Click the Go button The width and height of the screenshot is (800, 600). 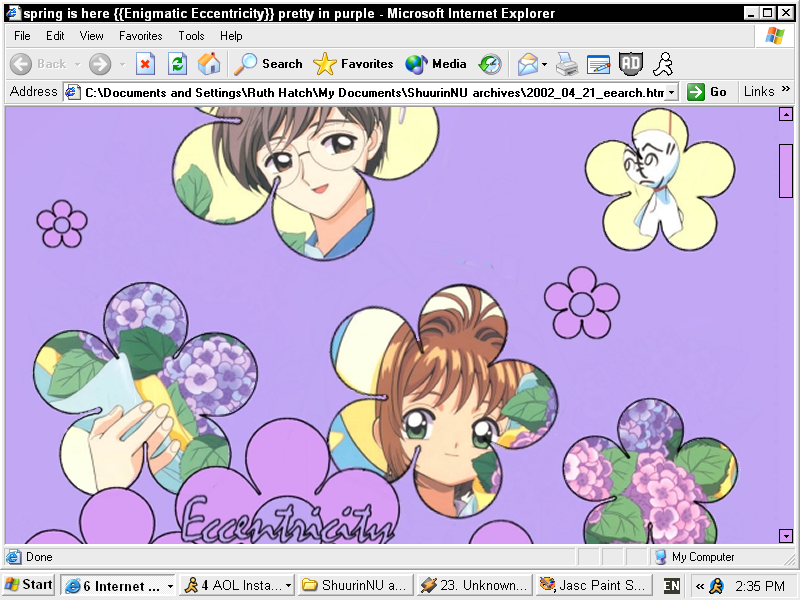click(707, 92)
